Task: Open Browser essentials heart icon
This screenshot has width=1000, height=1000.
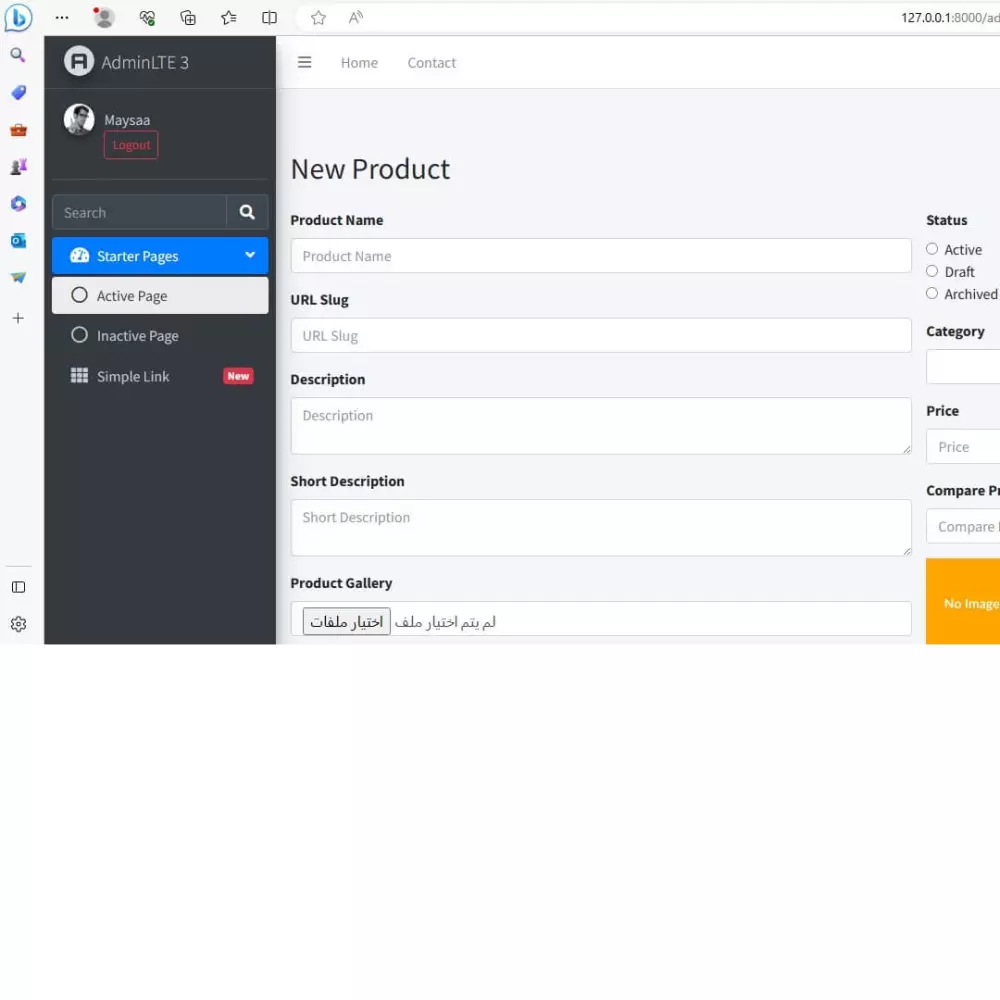Action: (x=147, y=18)
